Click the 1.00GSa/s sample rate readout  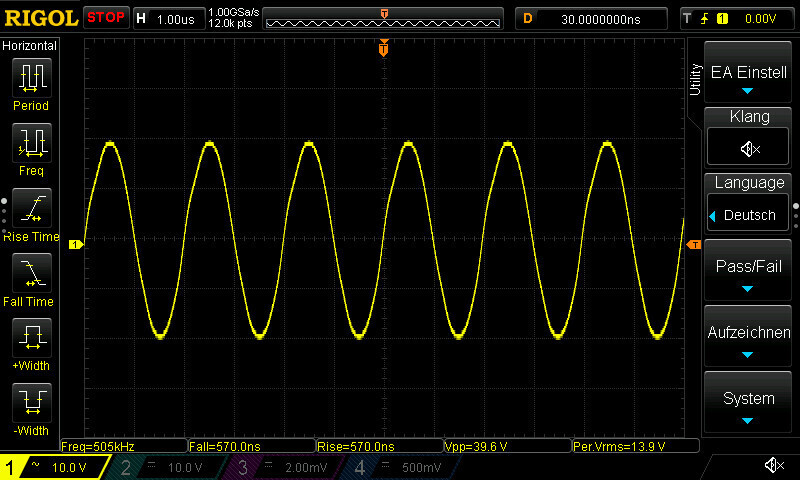(234, 12)
